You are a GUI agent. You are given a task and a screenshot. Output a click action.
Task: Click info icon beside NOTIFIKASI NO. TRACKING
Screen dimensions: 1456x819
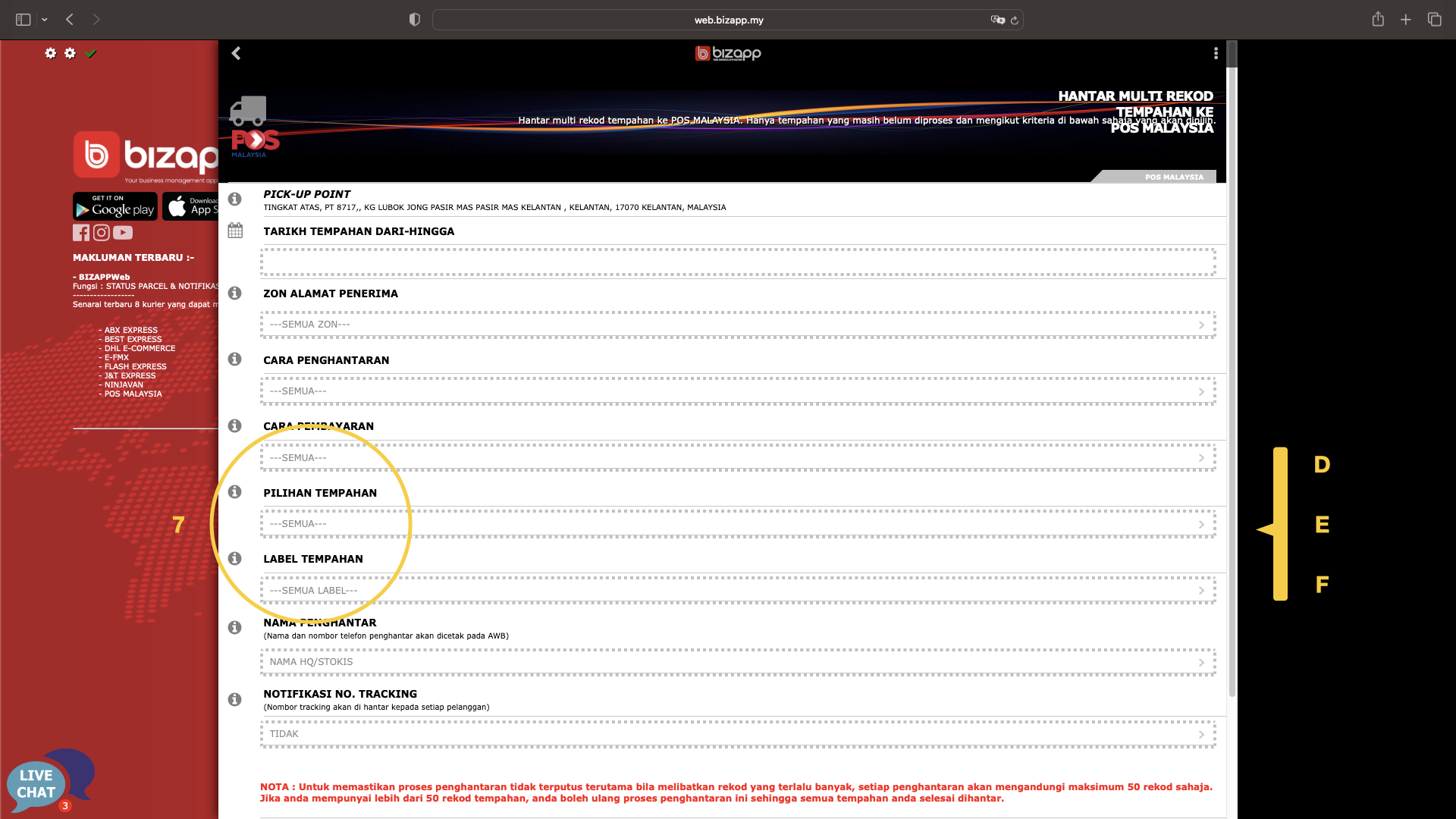[x=235, y=699]
